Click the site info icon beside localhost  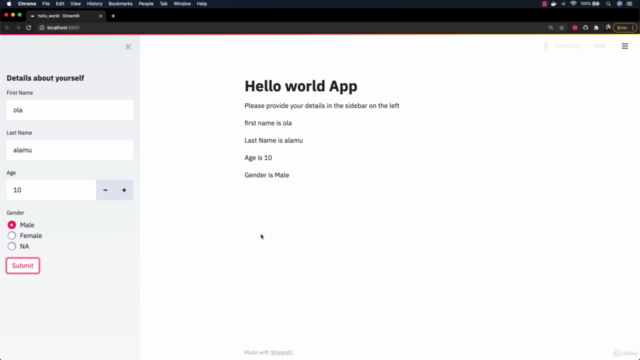point(42,28)
